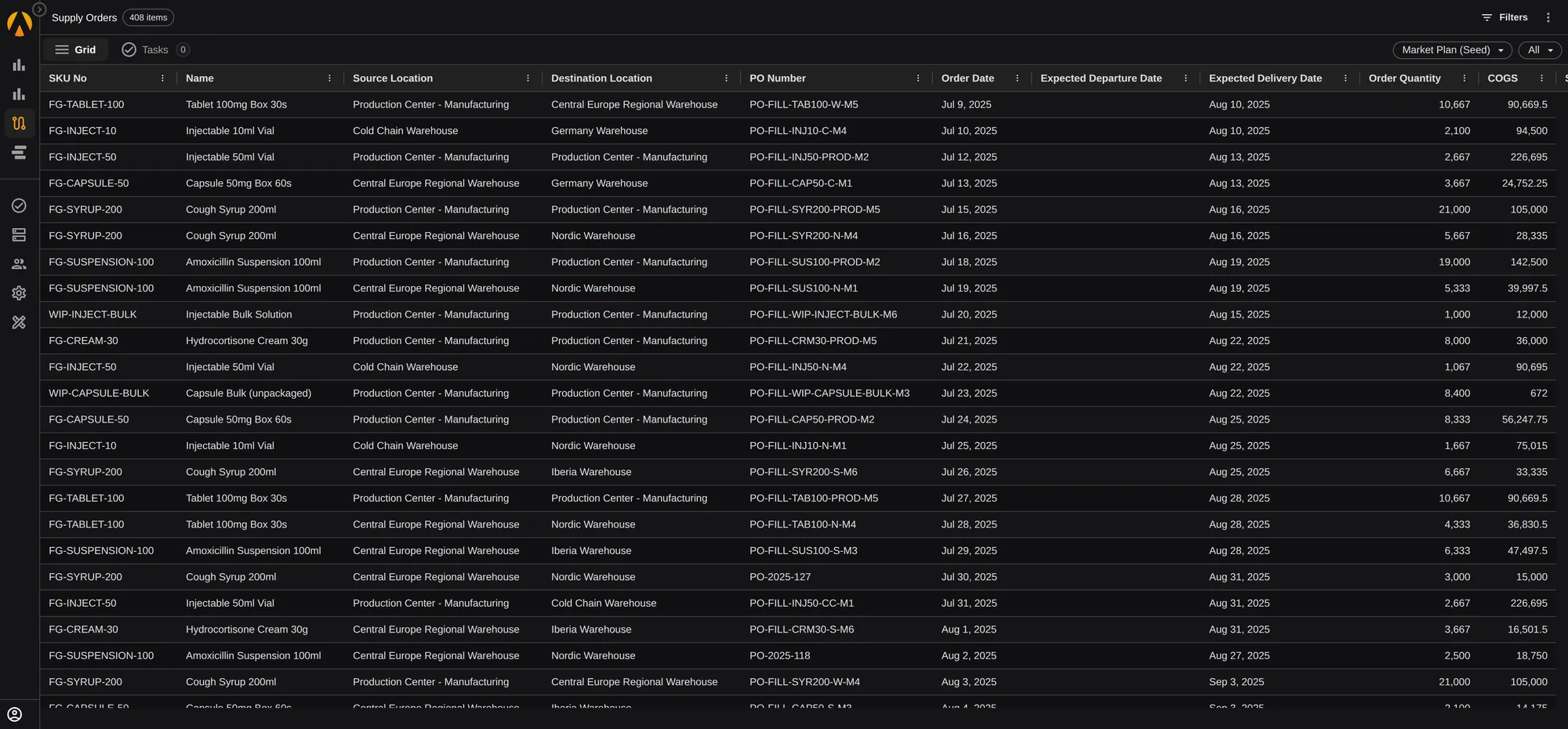This screenshot has height=729, width=1568.
Task: Open the people users sidebar icon
Action: (19, 264)
